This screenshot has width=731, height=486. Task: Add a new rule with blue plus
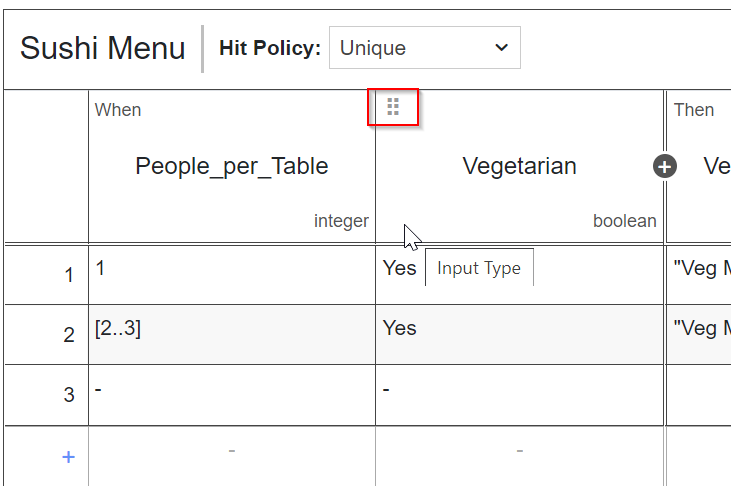68,457
